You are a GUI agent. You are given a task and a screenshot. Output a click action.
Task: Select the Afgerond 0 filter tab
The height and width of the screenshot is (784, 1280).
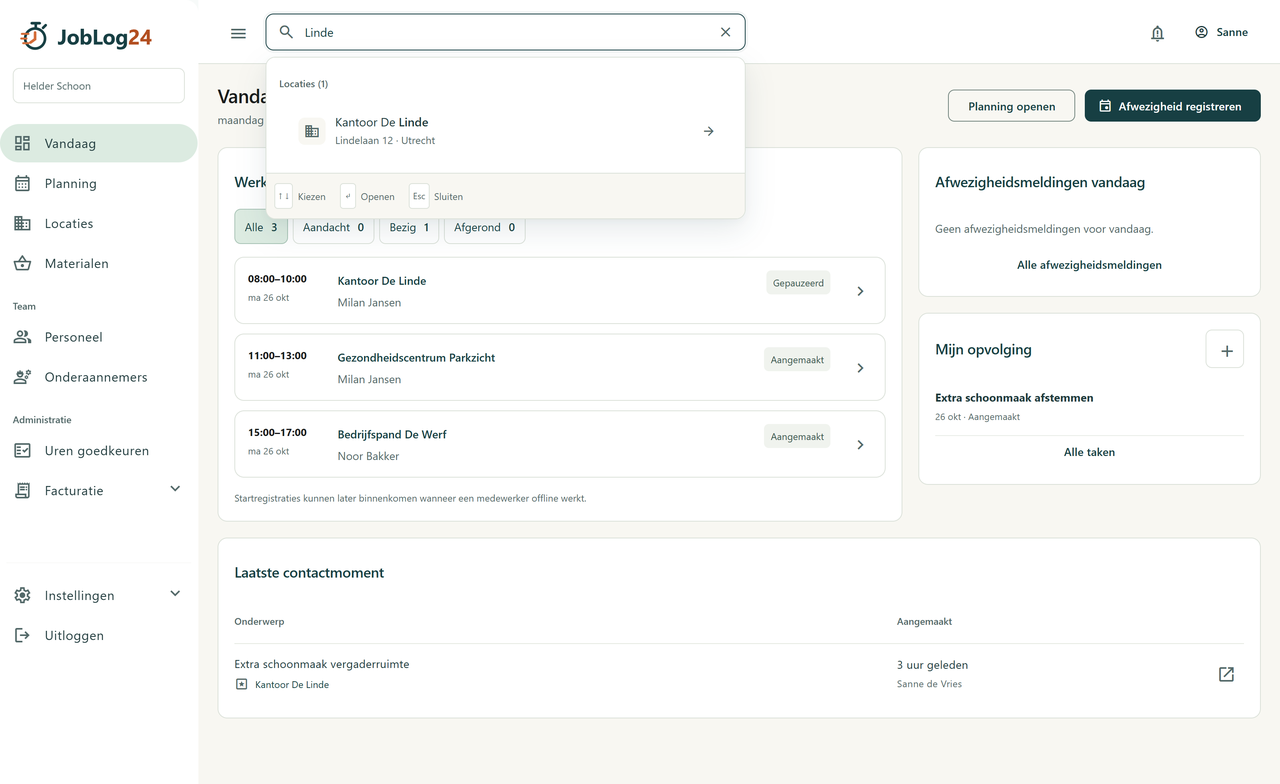(484, 227)
